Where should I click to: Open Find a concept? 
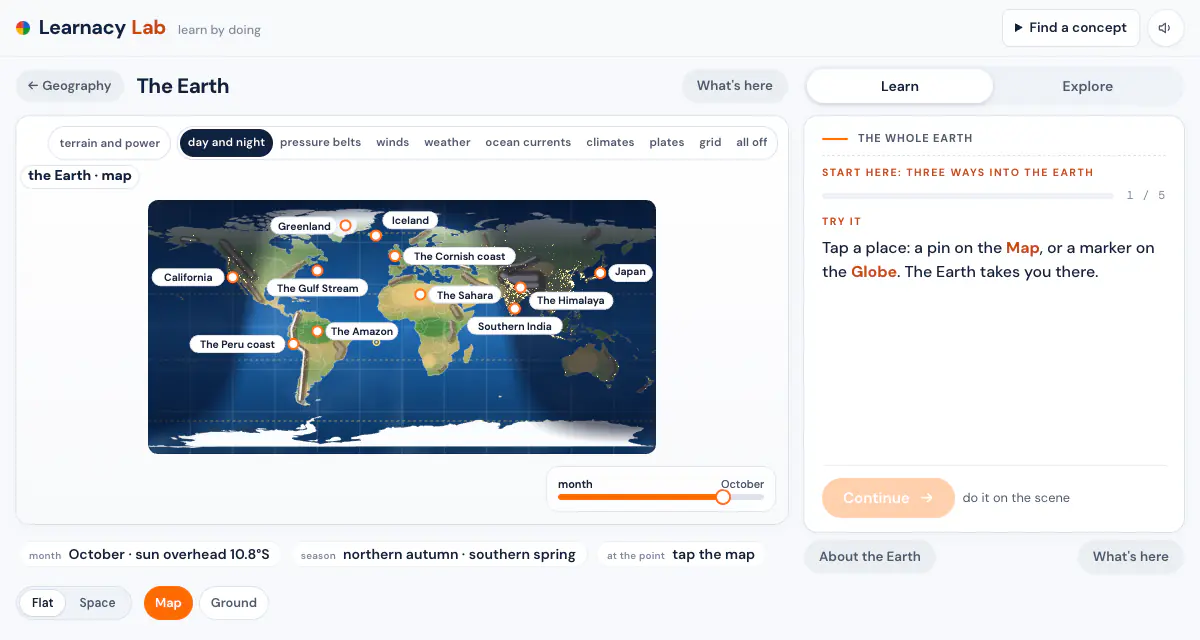click(1071, 28)
